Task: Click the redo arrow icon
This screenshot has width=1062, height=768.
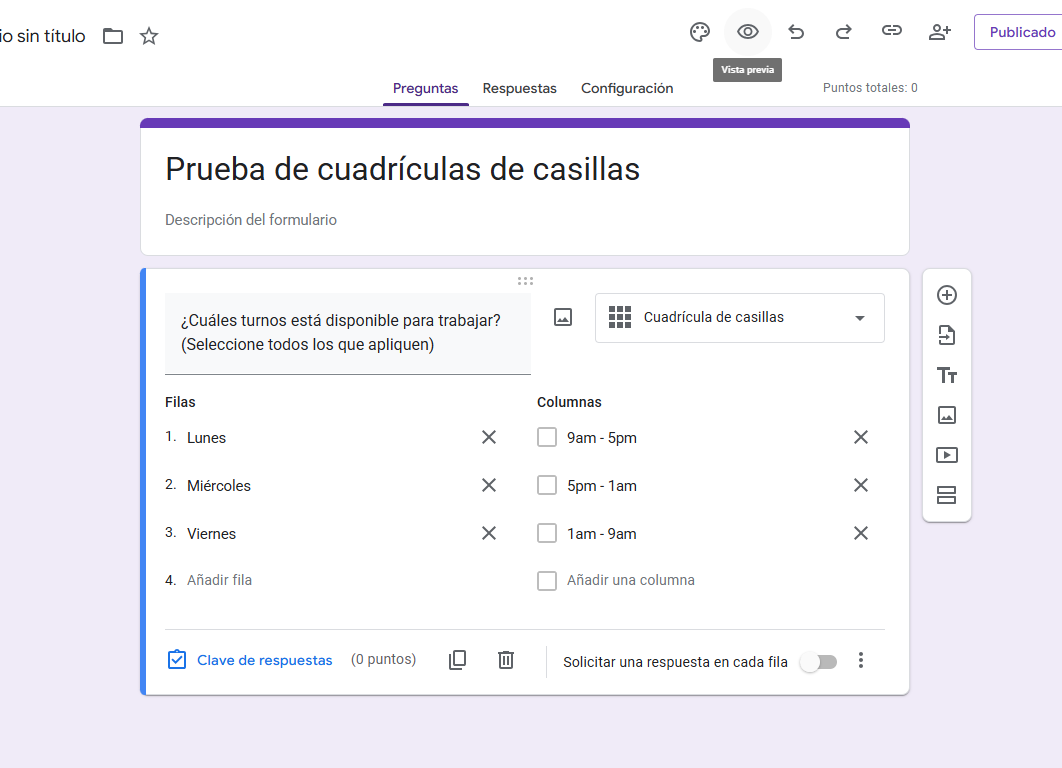Action: [x=843, y=32]
